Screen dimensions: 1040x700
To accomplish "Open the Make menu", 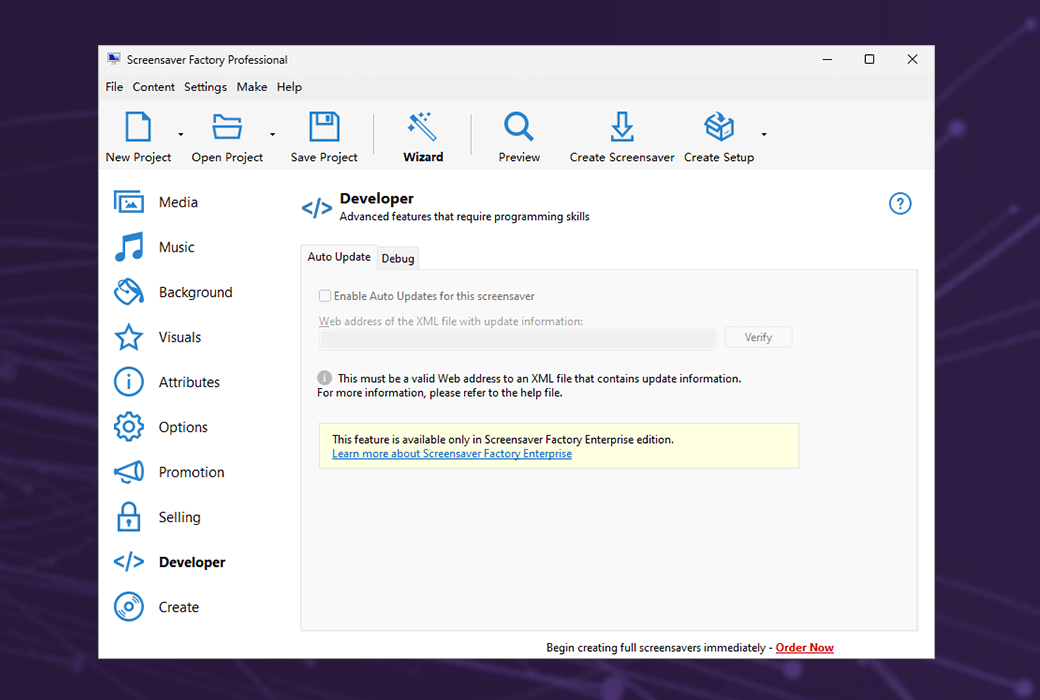I will [x=251, y=87].
